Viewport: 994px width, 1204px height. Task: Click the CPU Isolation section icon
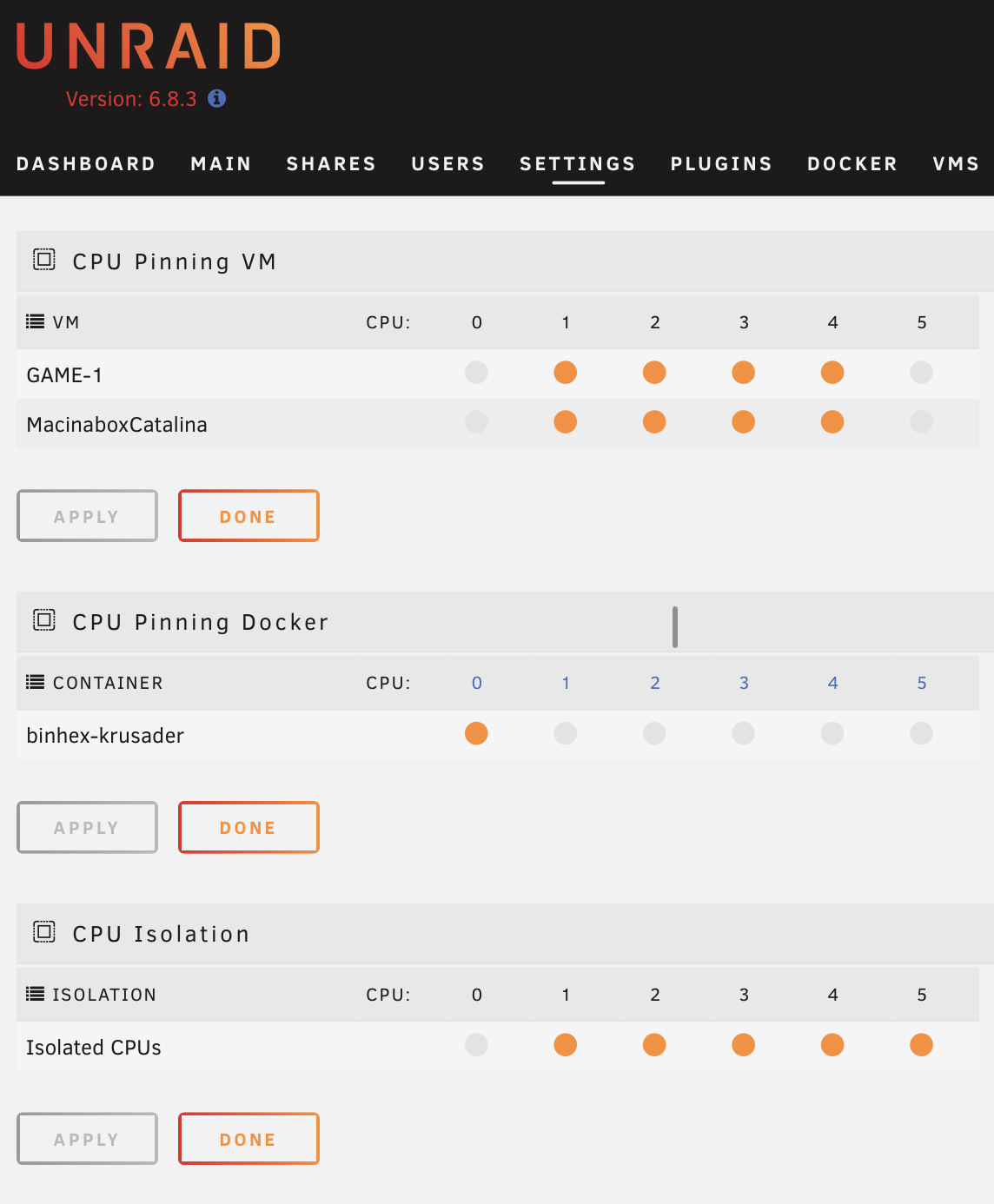tap(44, 932)
